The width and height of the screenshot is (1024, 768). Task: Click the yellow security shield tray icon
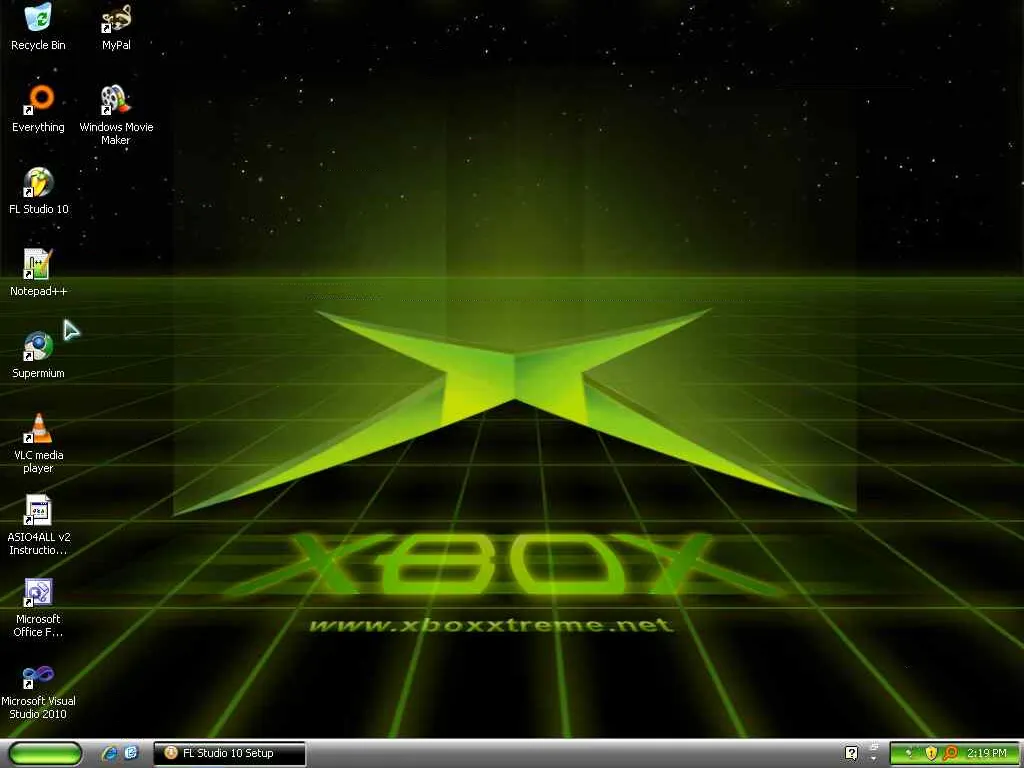click(x=931, y=753)
